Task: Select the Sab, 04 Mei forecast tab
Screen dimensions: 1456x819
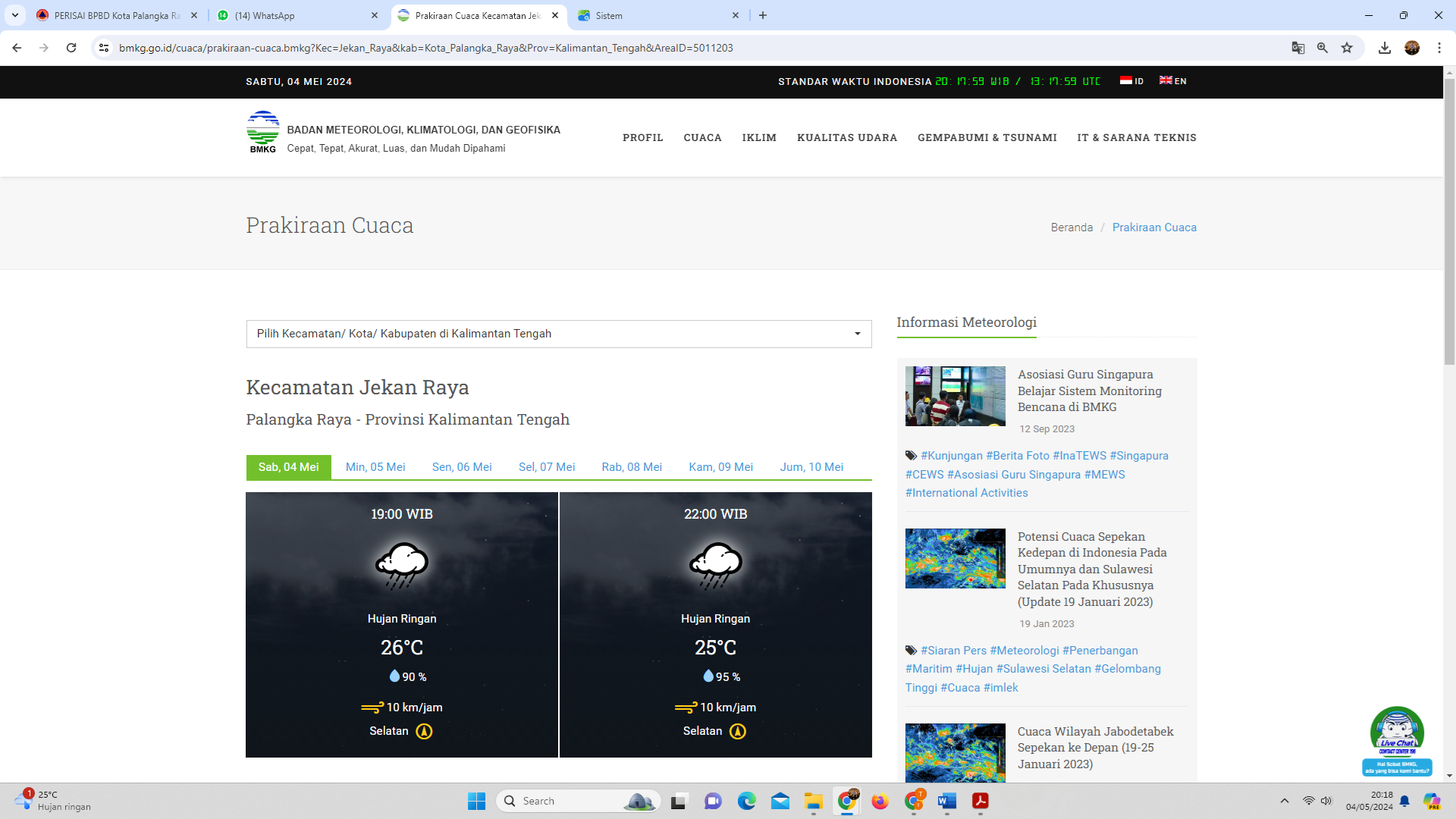Action: pyautogui.click(x=288, y=467)
